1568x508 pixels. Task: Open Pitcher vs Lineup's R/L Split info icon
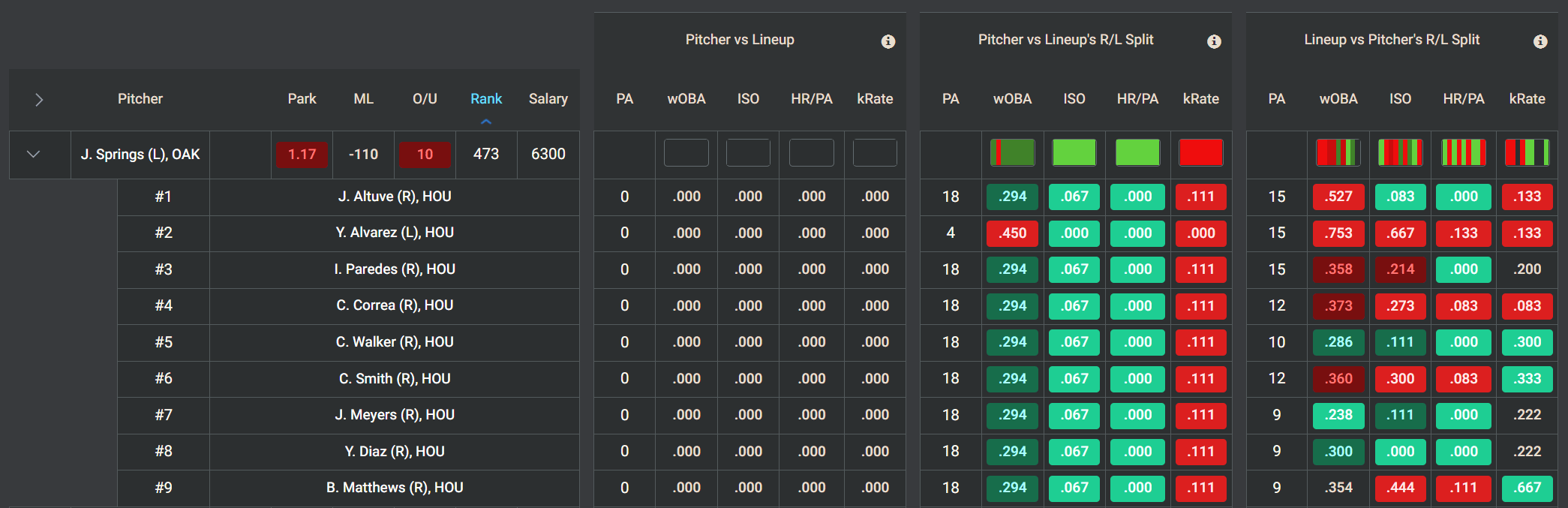(1214, 41)
